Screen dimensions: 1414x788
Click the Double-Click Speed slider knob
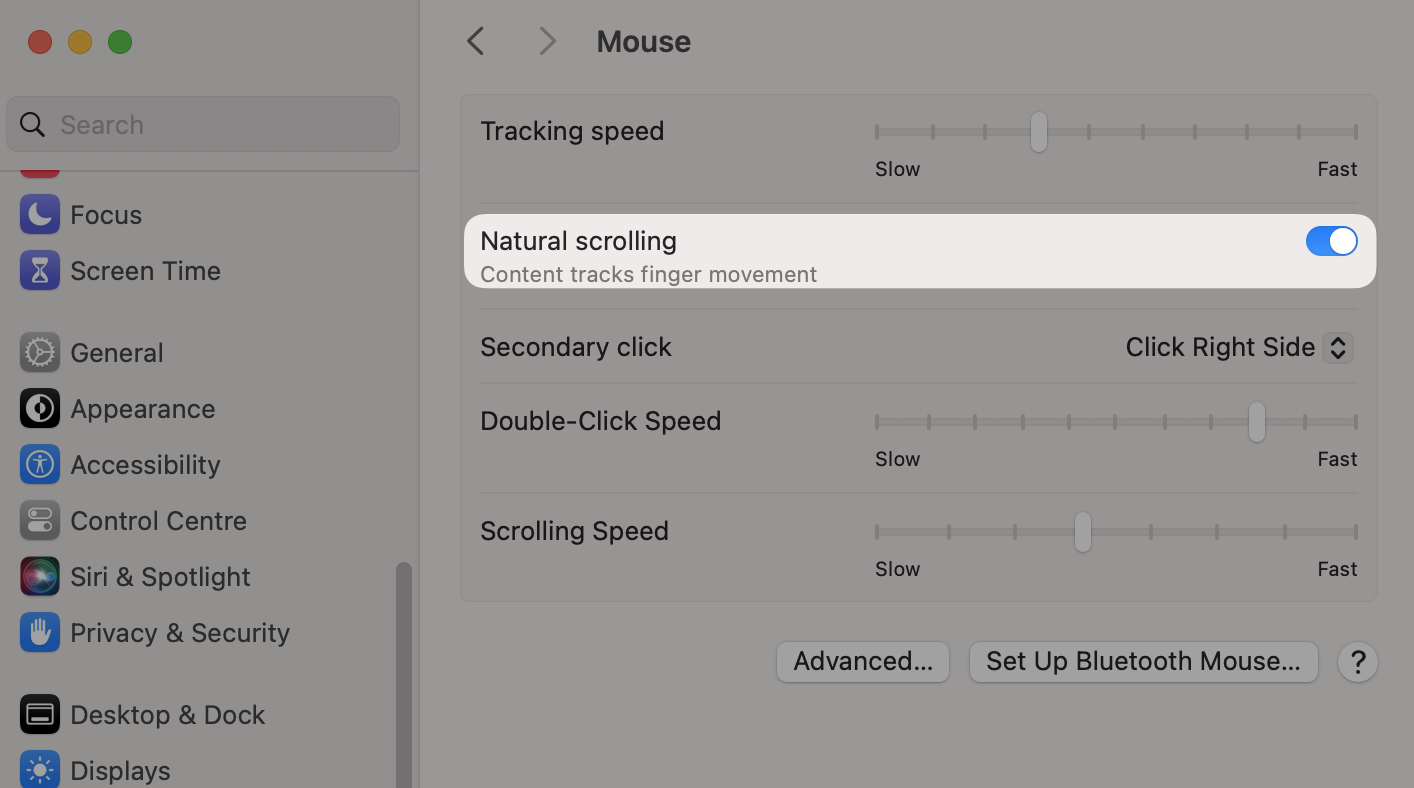1256,421
